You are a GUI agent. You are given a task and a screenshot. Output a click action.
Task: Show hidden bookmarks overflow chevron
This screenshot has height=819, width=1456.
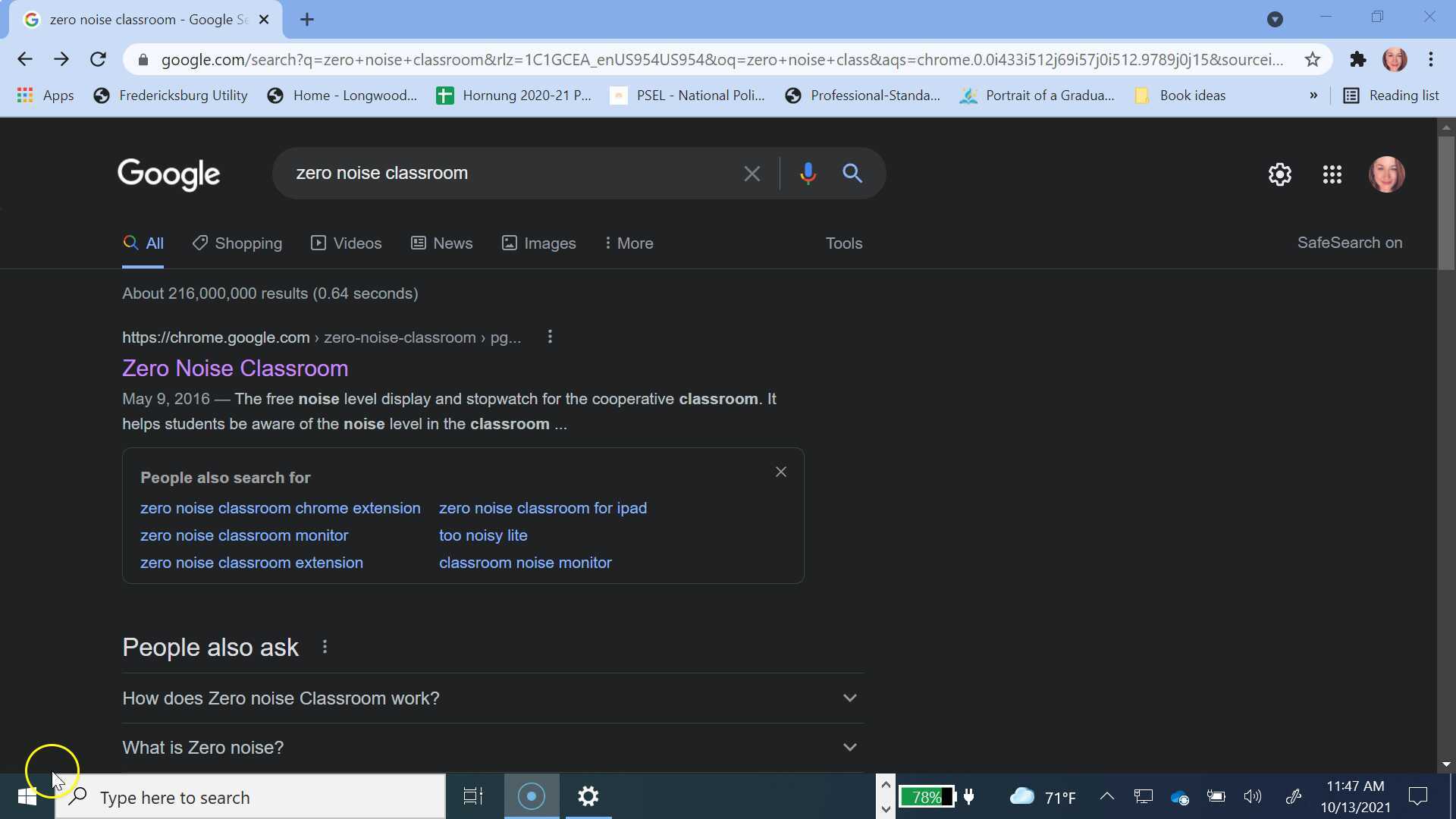[x=1313, y=96]
